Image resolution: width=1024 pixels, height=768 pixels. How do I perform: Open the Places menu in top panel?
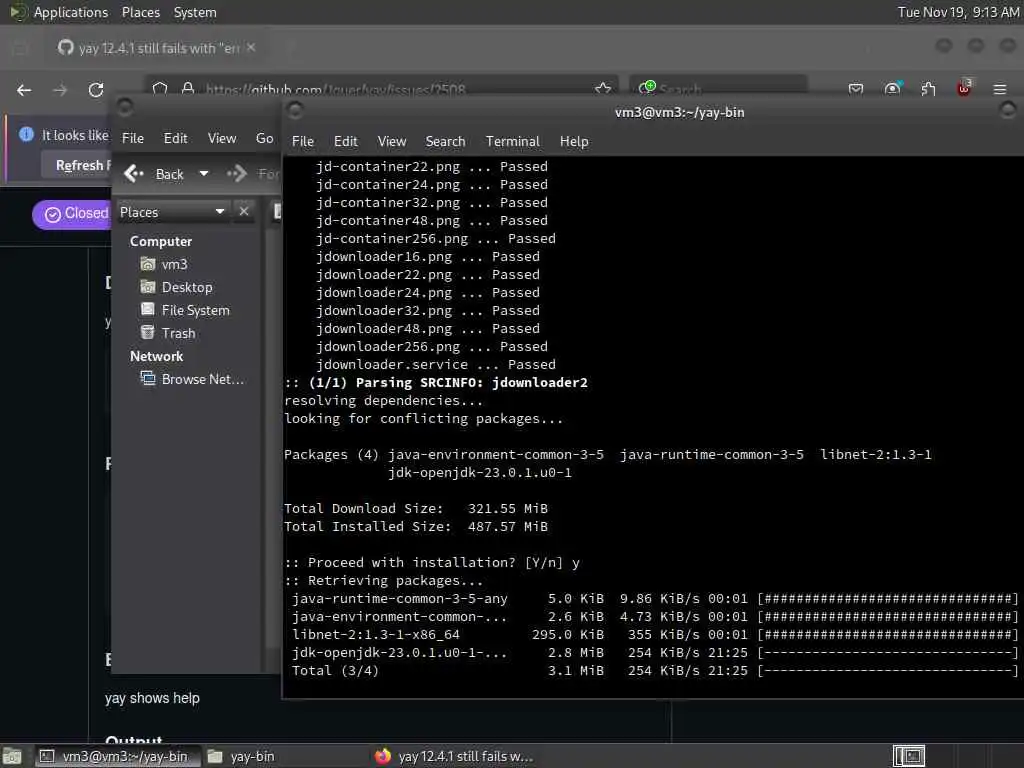click(140, 12)
